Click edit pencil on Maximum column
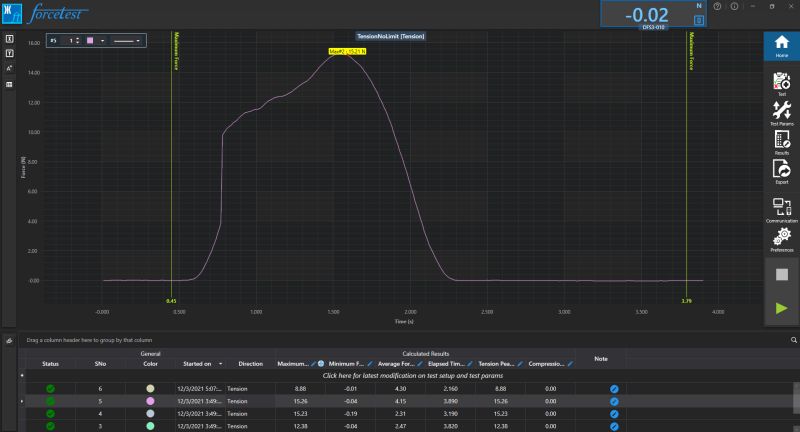 click(x=313, y=364)
